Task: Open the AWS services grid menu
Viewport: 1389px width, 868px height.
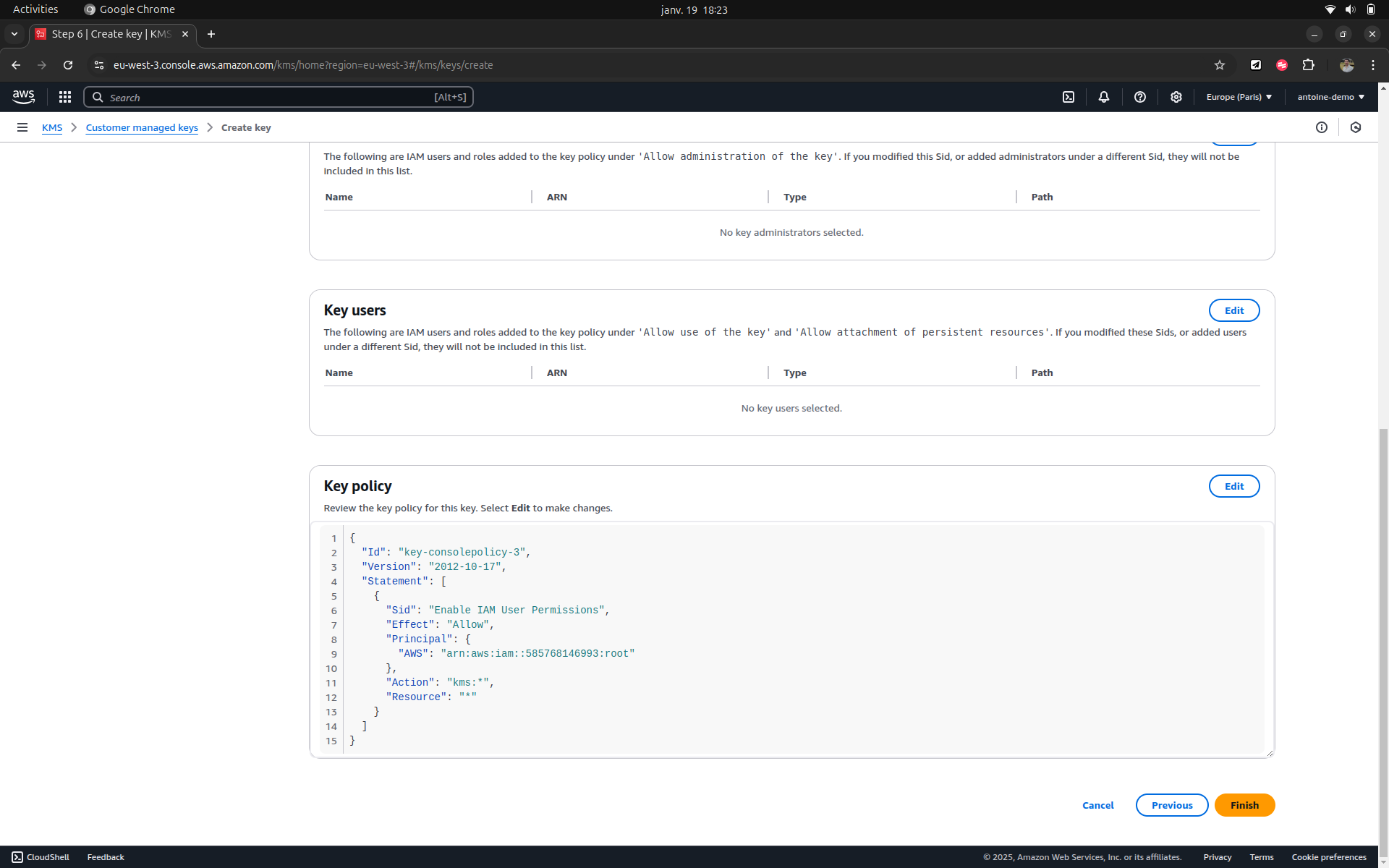Action: [65, 97]
